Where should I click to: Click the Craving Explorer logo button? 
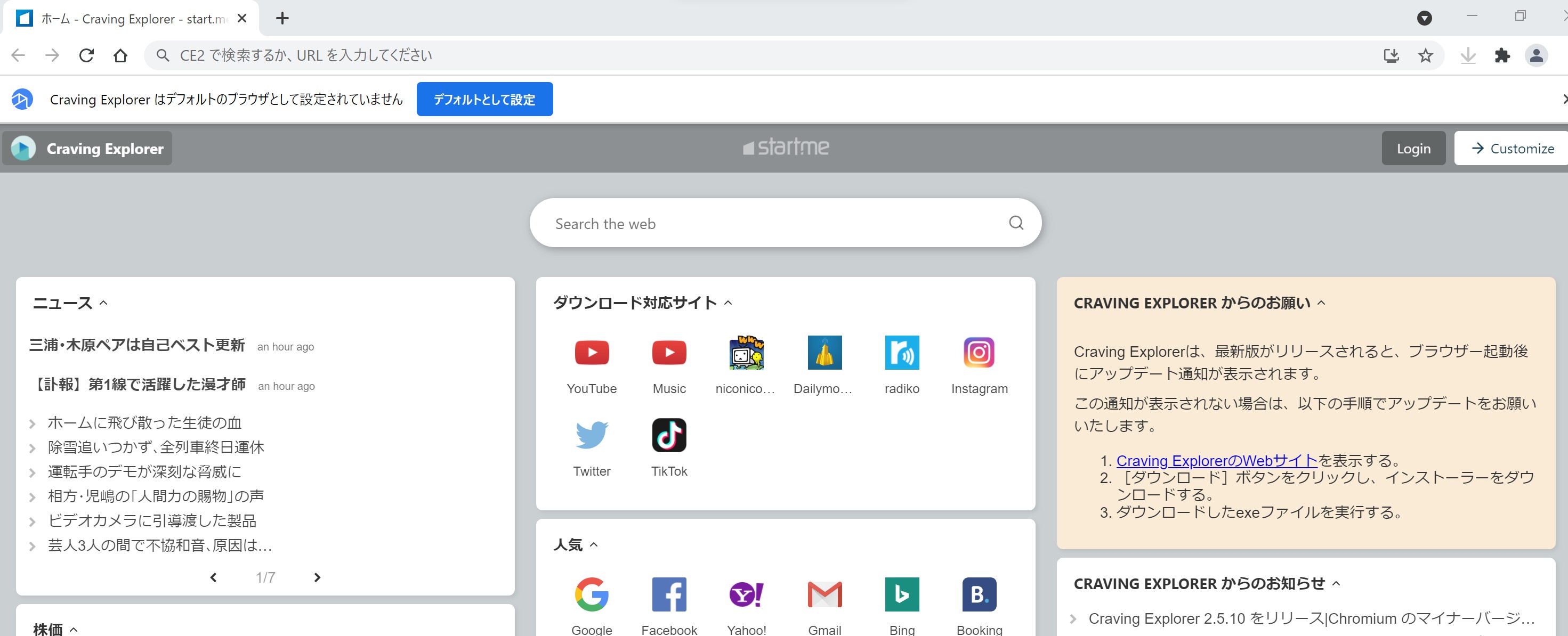[87, 148]
